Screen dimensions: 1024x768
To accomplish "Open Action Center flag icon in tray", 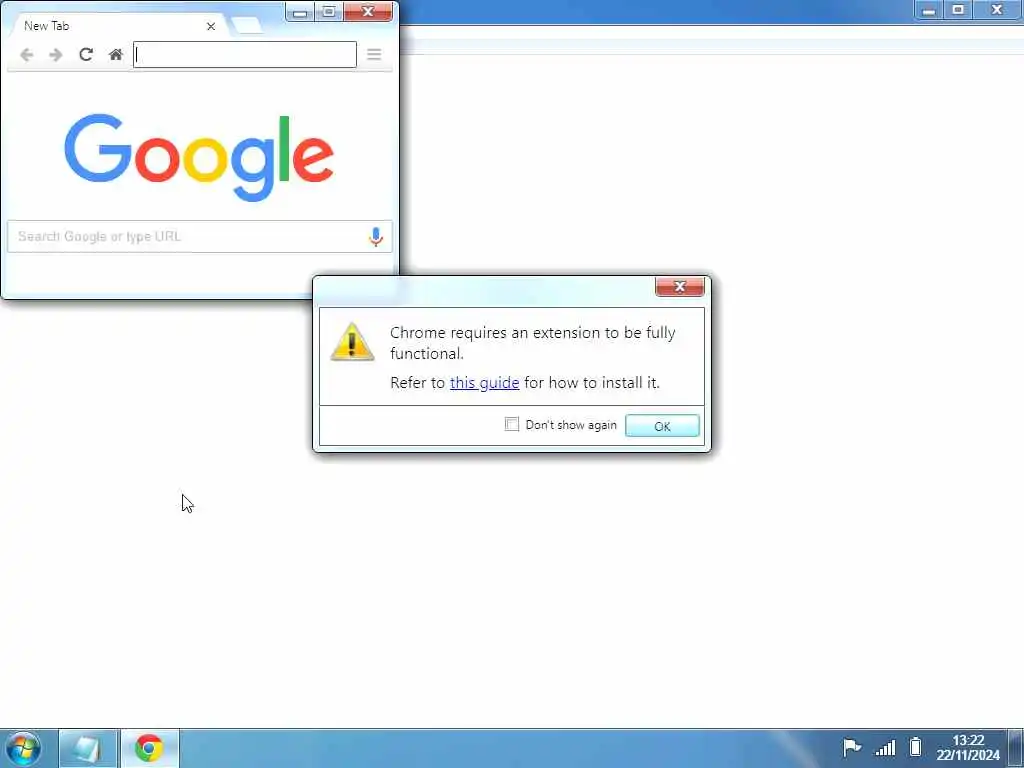I will [x=852, y=746].
